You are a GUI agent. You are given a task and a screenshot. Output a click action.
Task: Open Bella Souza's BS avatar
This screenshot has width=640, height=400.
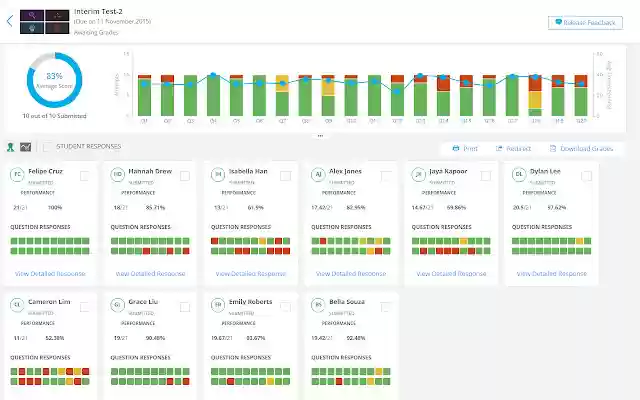coord(318,305)
